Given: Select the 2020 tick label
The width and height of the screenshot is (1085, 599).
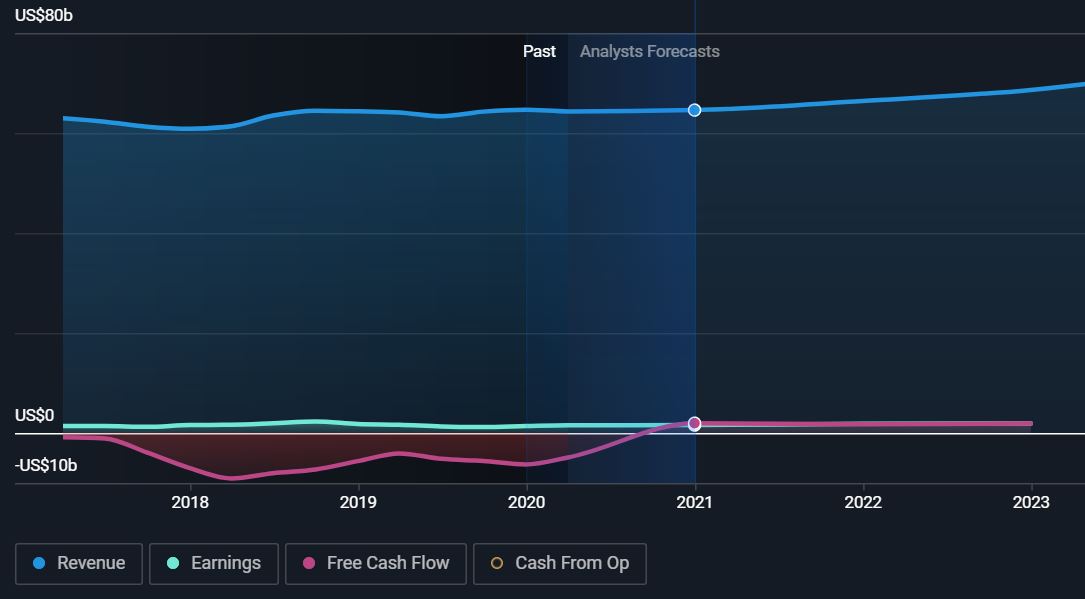Looking at the screenshot, I should (x=526, y=502).
